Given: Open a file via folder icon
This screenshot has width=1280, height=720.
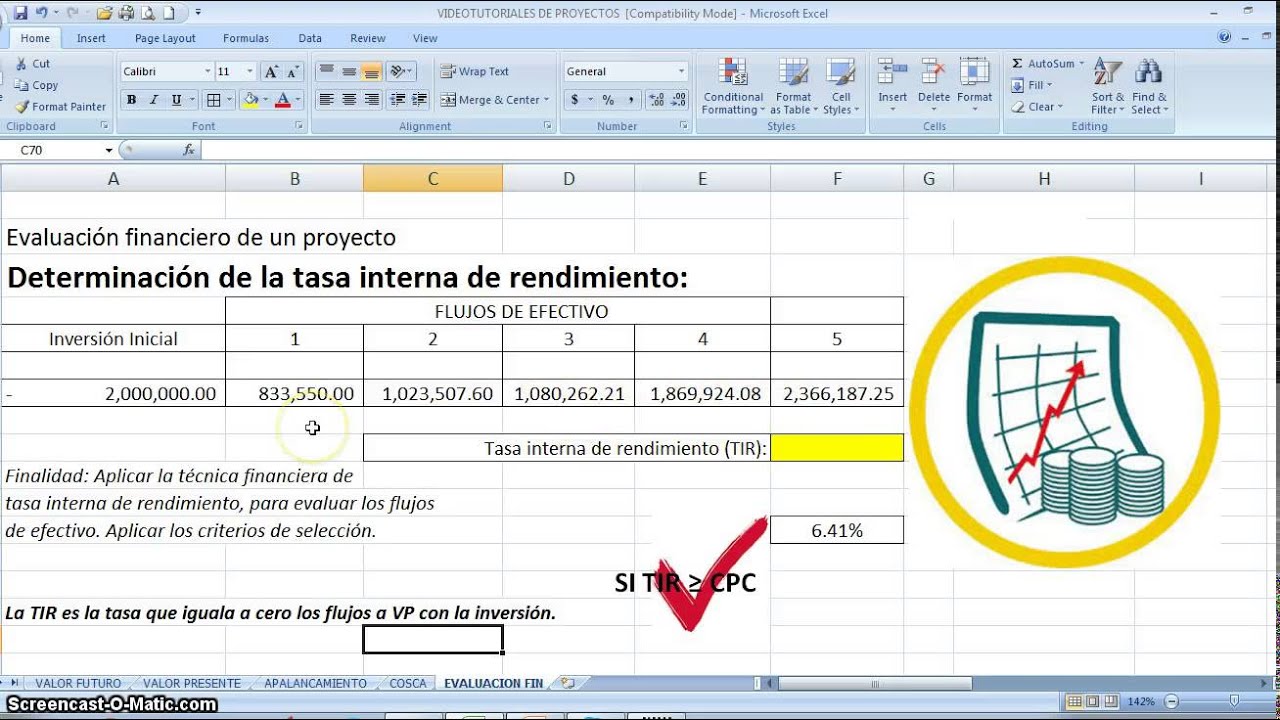Looking at the screenshot, I should pos(105,13).
